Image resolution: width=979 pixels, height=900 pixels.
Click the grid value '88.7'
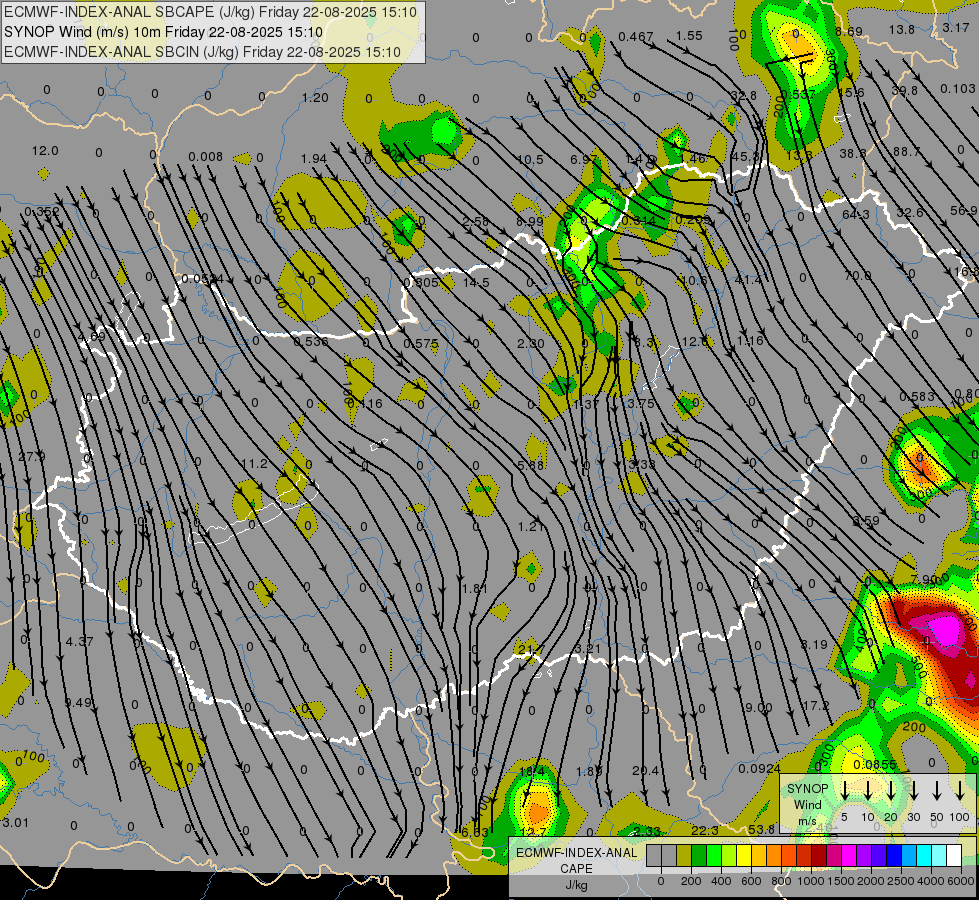pyautogui.click(x=906, y=151)
